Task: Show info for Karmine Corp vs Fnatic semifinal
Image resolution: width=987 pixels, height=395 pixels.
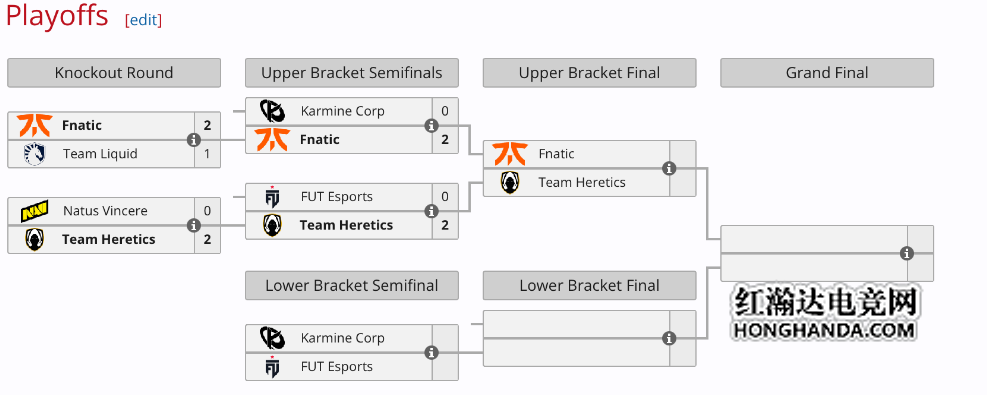Action: tap(431, 126)
